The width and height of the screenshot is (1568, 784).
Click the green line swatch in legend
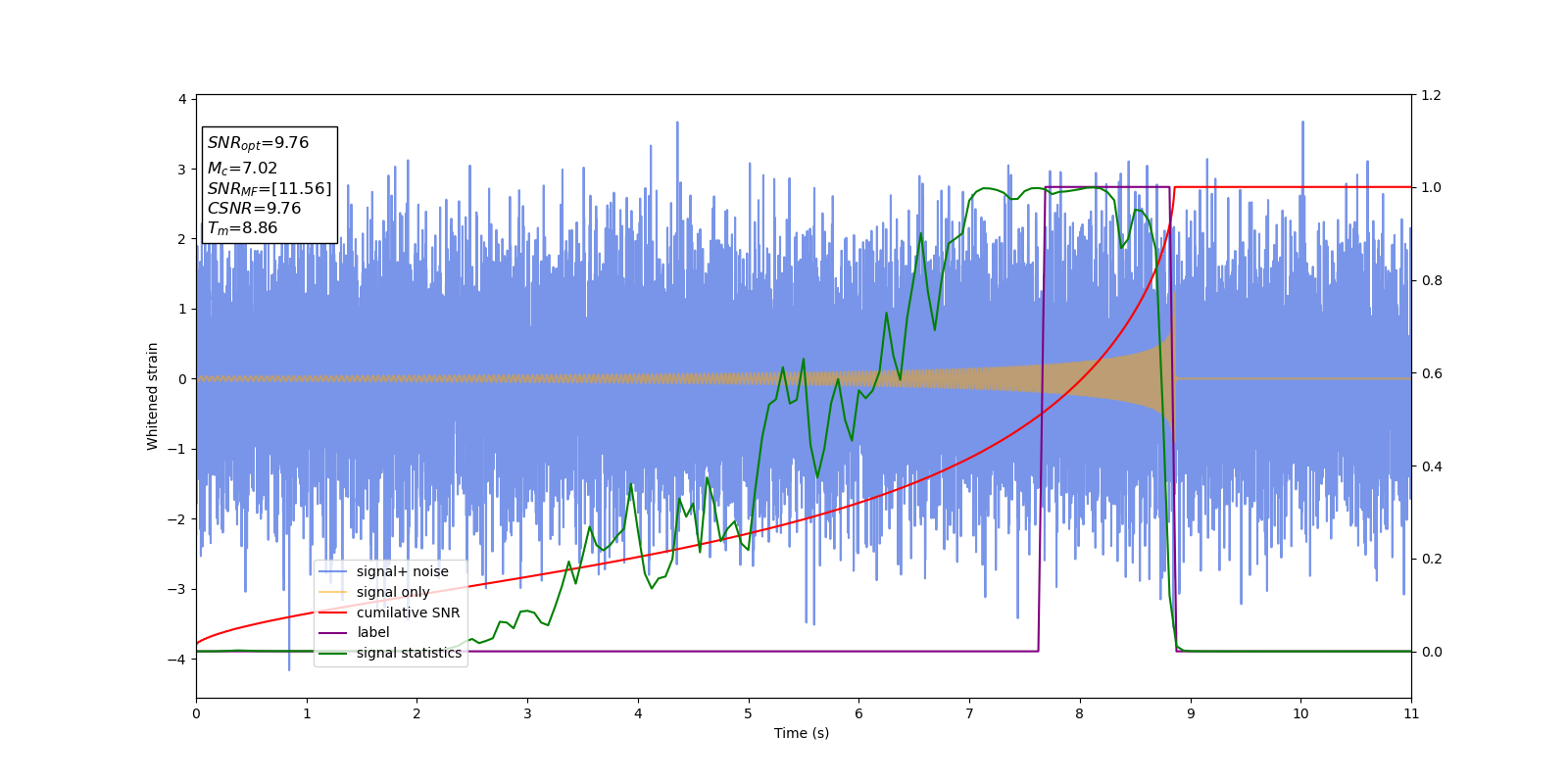[333, 654]
